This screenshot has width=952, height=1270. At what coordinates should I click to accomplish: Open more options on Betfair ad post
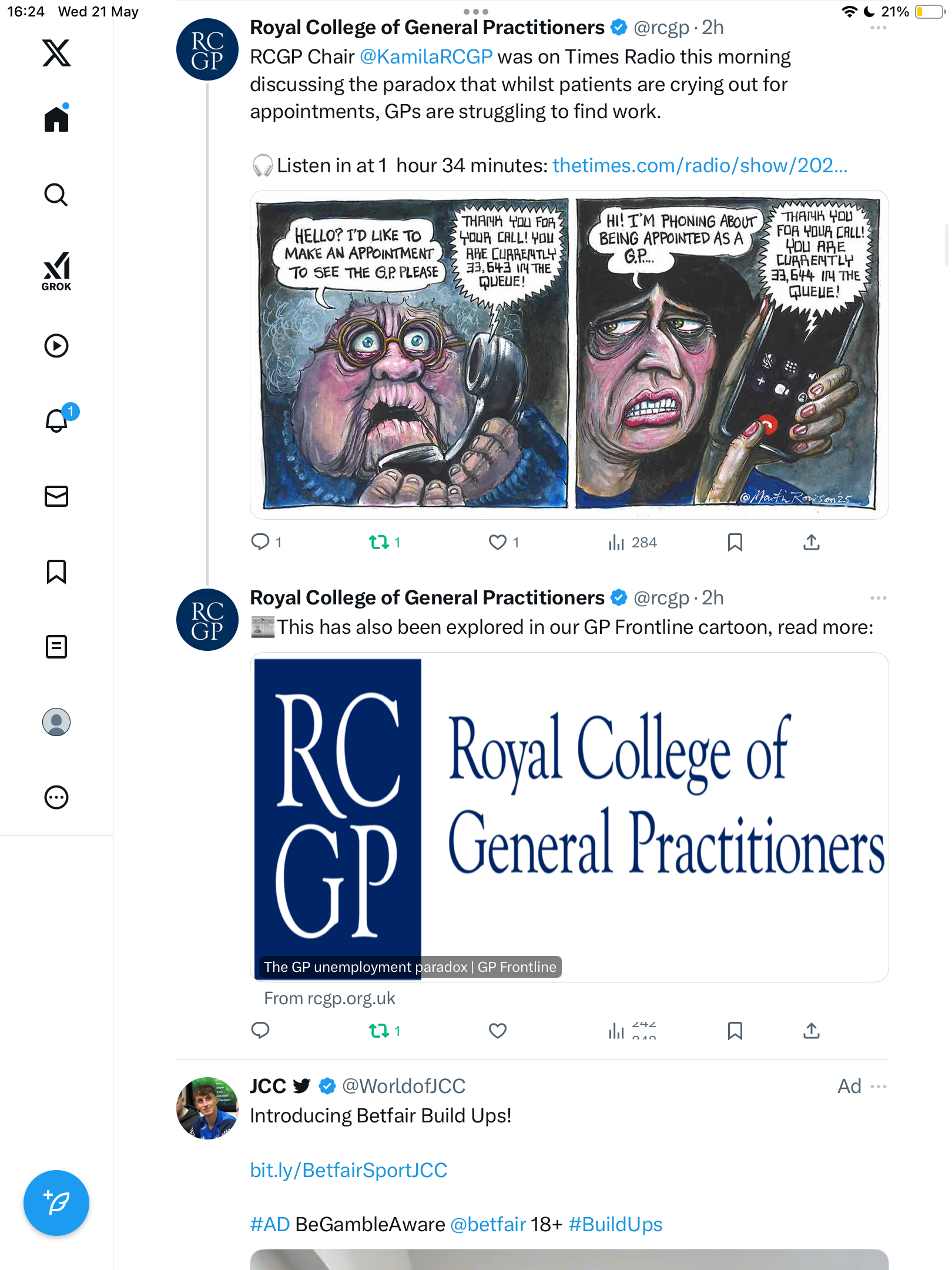(878, 1086)
